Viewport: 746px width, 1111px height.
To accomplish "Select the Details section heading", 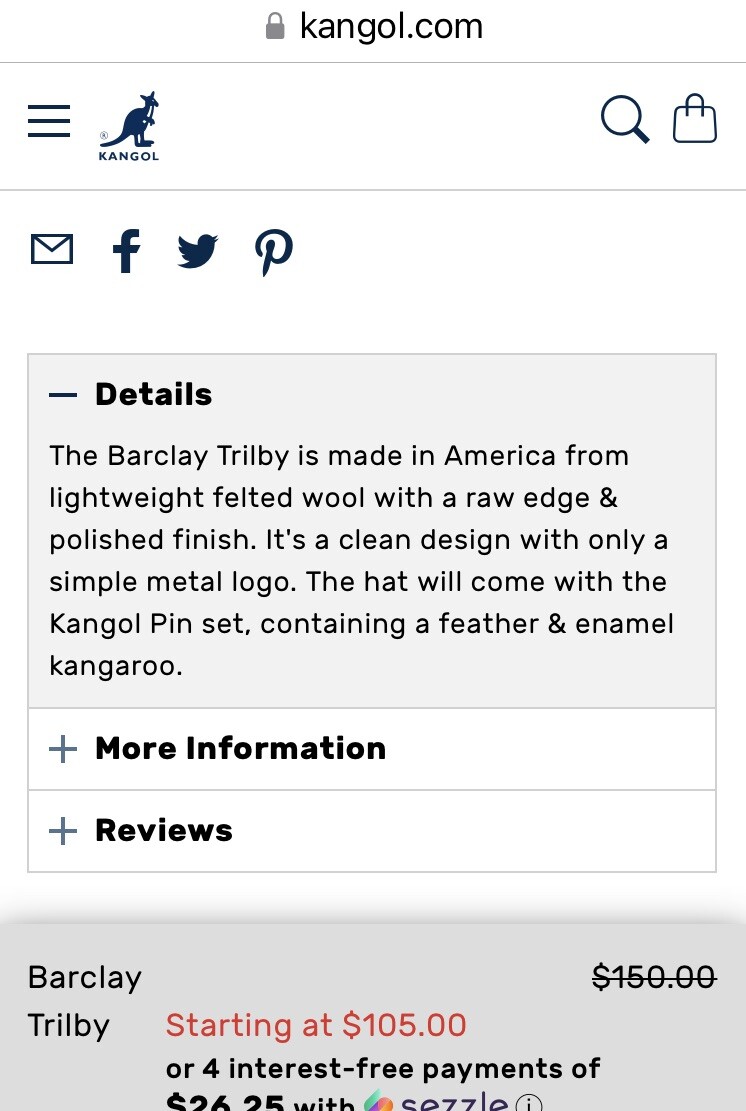I will [154, 395].
